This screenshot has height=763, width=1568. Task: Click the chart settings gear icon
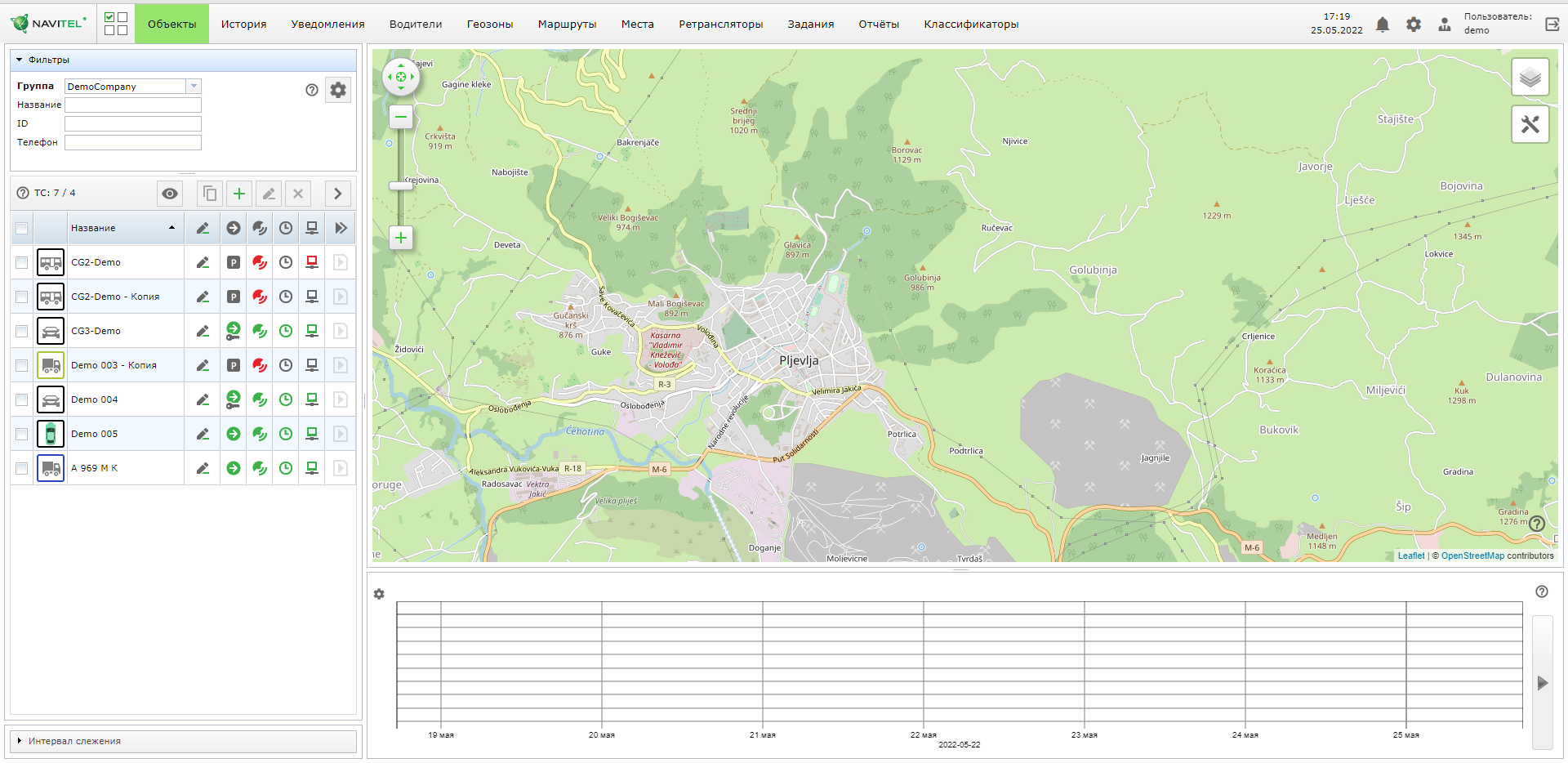click(379, 594)
